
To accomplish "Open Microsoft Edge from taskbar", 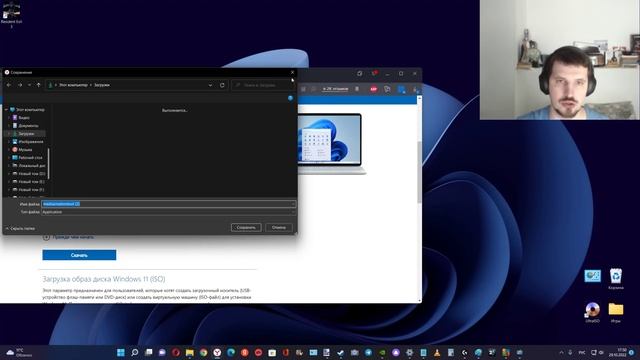I will click(x=231, y=352).
